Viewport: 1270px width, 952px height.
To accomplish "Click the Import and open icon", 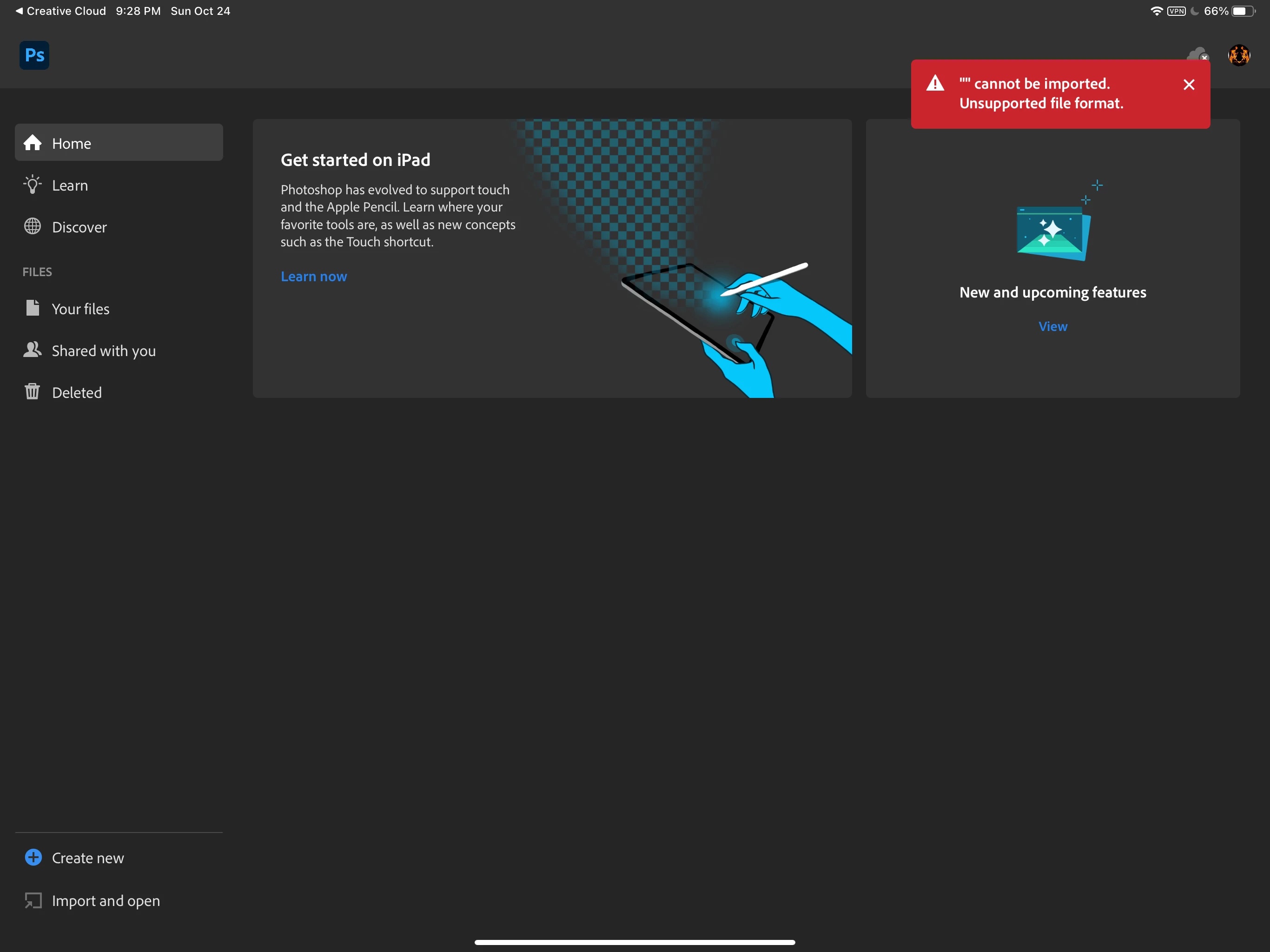I will [x=33, y=900].
